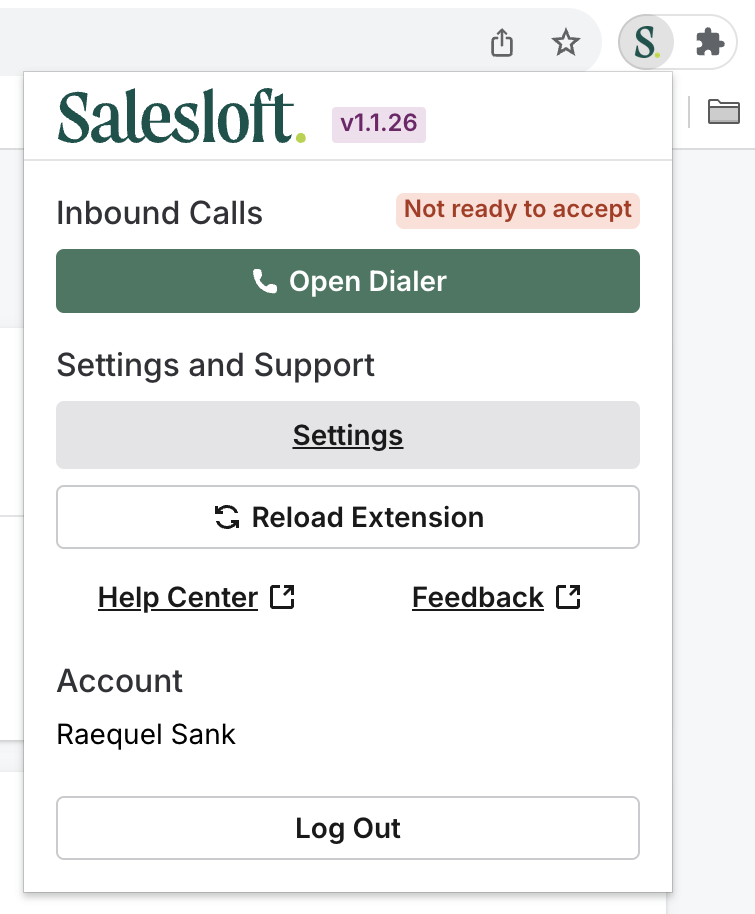Viewport: 755px width, 914px height.
Task: Click the reload arrows icon on Reload Extension
Action: [x=227, y=517]
